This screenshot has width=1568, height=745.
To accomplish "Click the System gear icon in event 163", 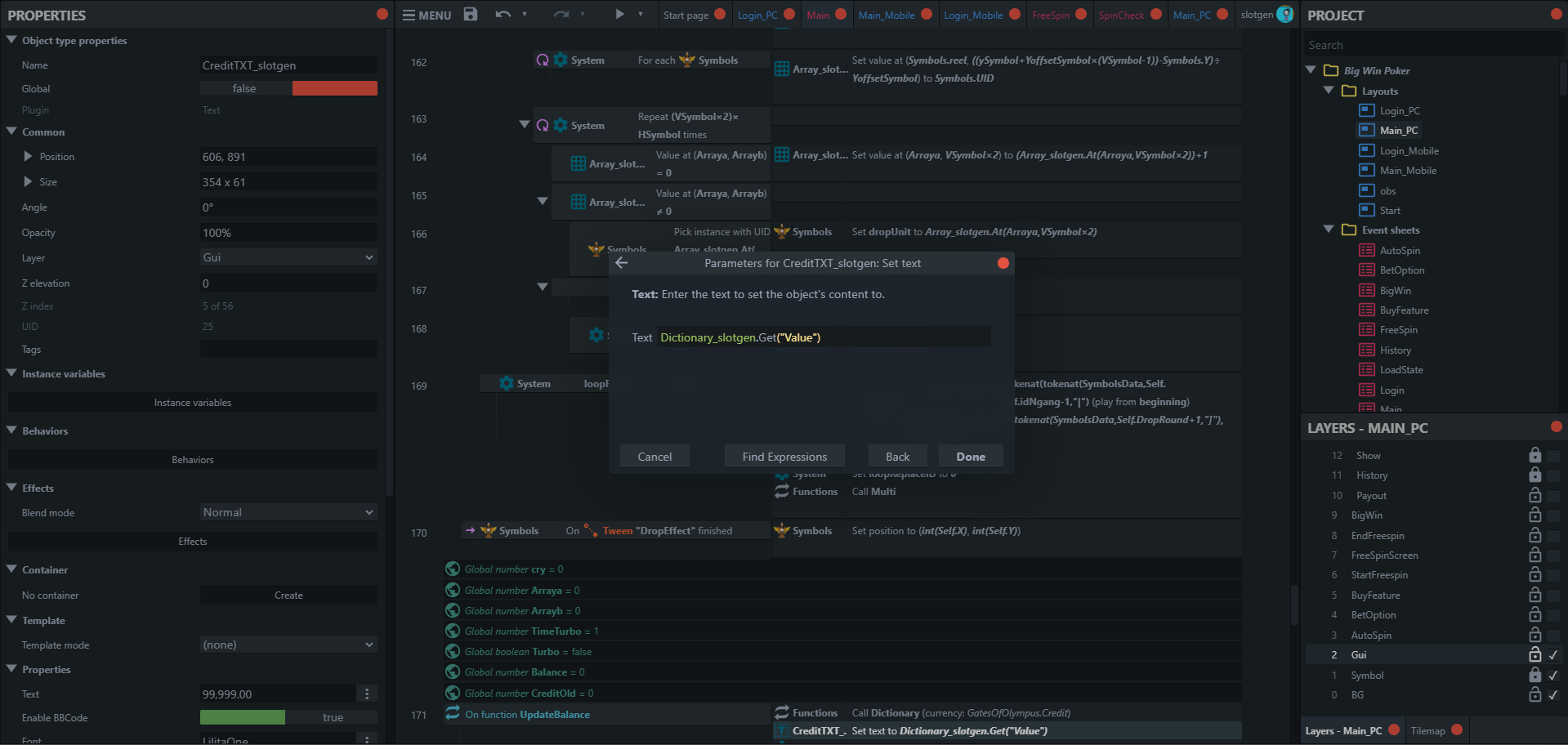I will (x=561, y=125).
